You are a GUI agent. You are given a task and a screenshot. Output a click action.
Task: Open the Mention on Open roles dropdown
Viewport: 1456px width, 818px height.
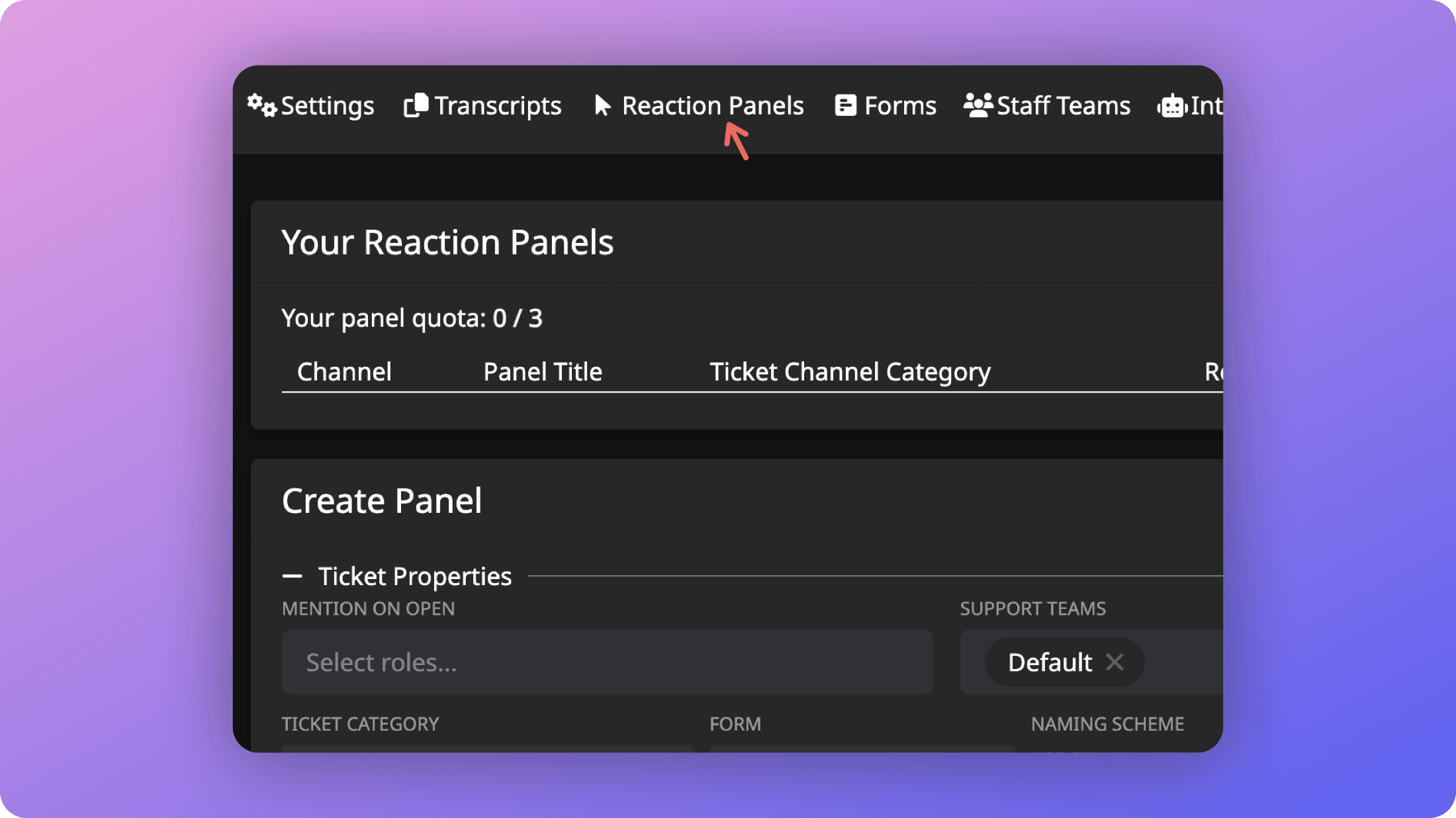click(x=607, y=662)
